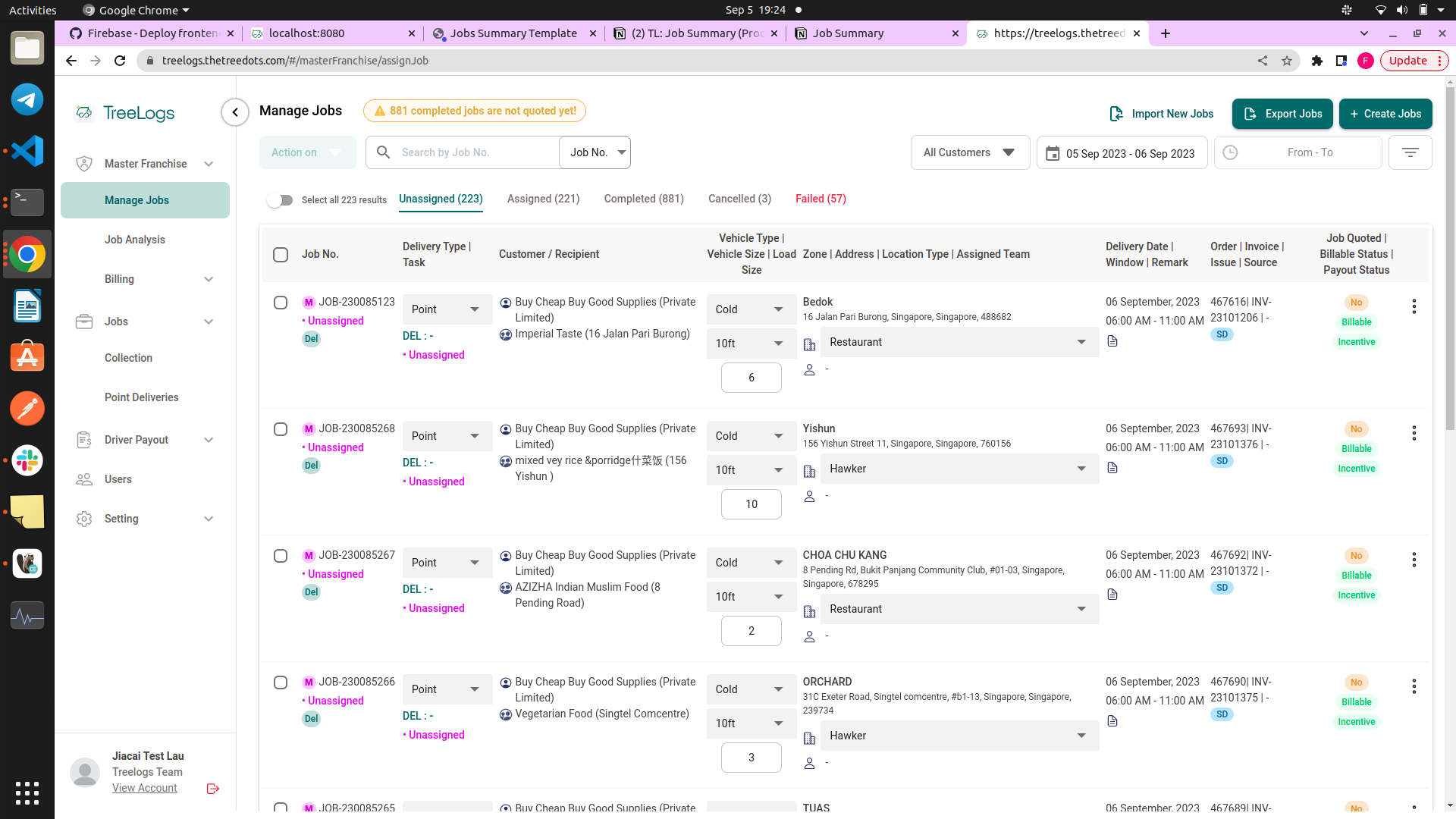
Task: Collapse sidebar with chevron arrow button
Action: (x=235, y=112)
